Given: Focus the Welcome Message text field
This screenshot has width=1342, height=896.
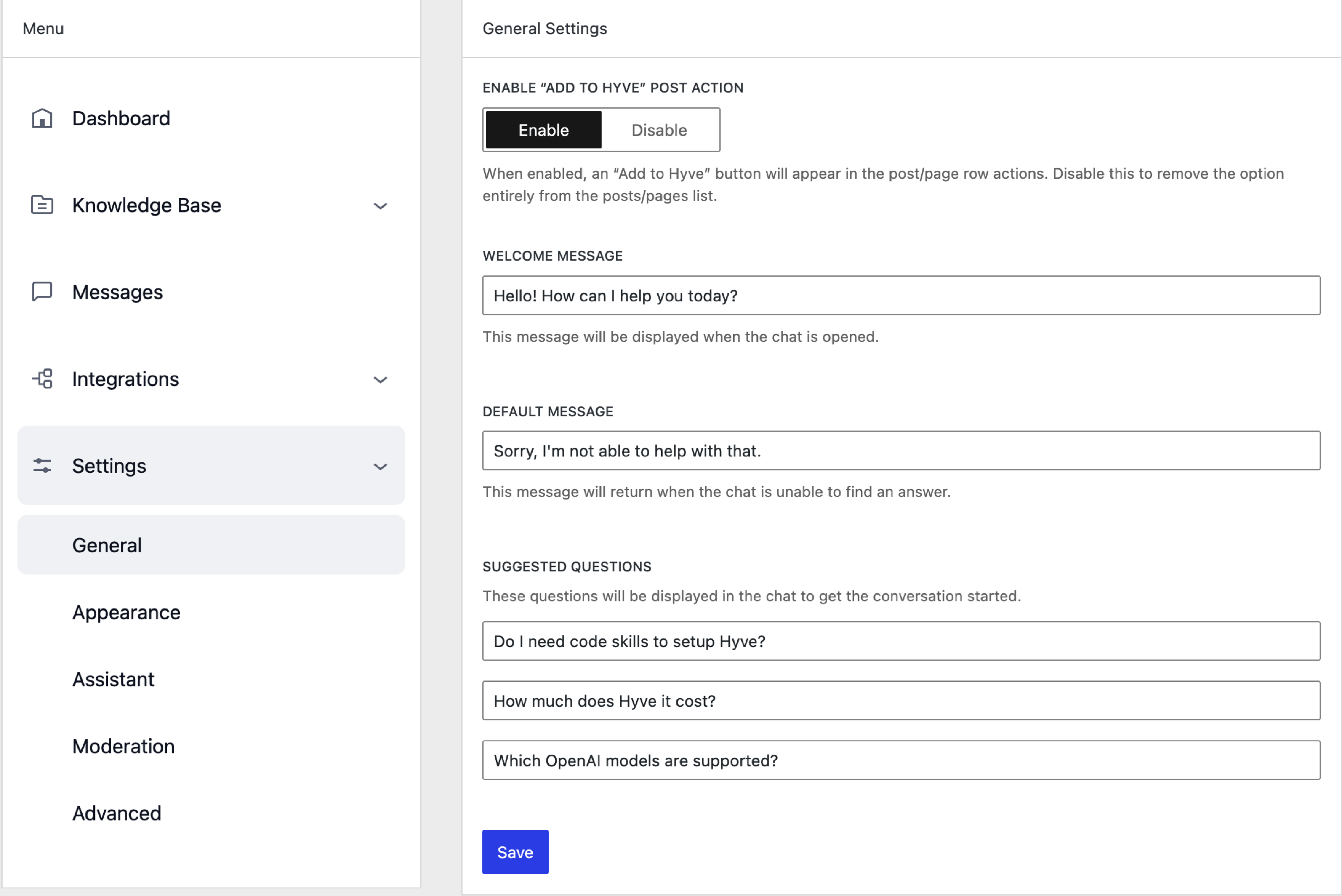Looking at the screenshot, I should tap(901, 296).
